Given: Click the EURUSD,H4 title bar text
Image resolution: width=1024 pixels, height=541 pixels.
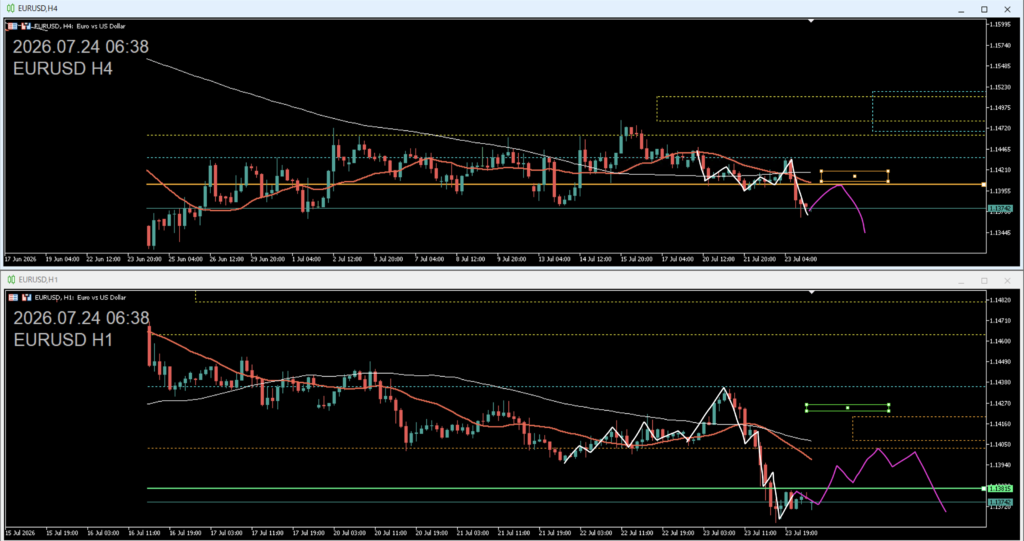Looking at the screenshot, I should 37,8.
